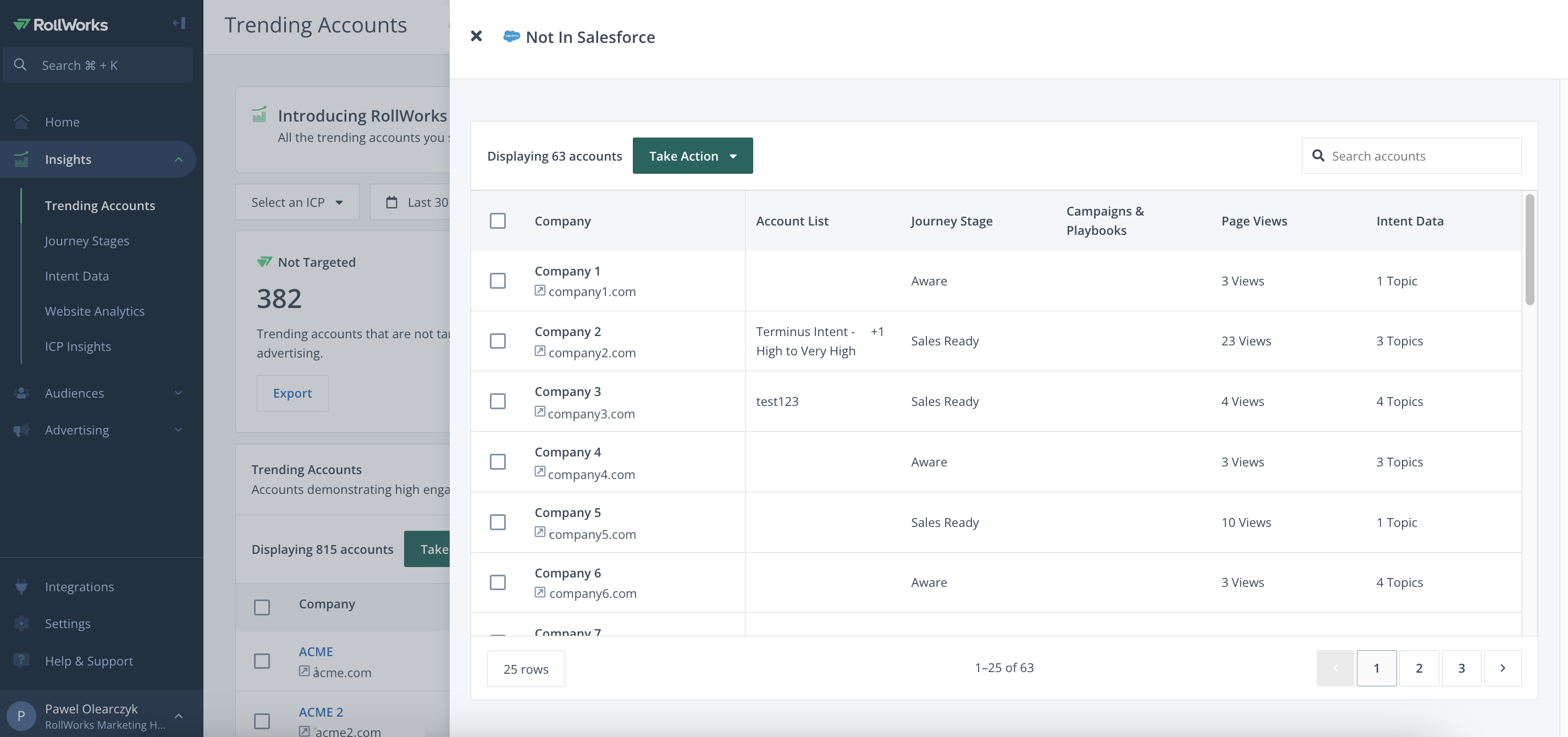Go to next page arrow
The height and width of the screenshot is (737, 1568).
coord(1503,668)
